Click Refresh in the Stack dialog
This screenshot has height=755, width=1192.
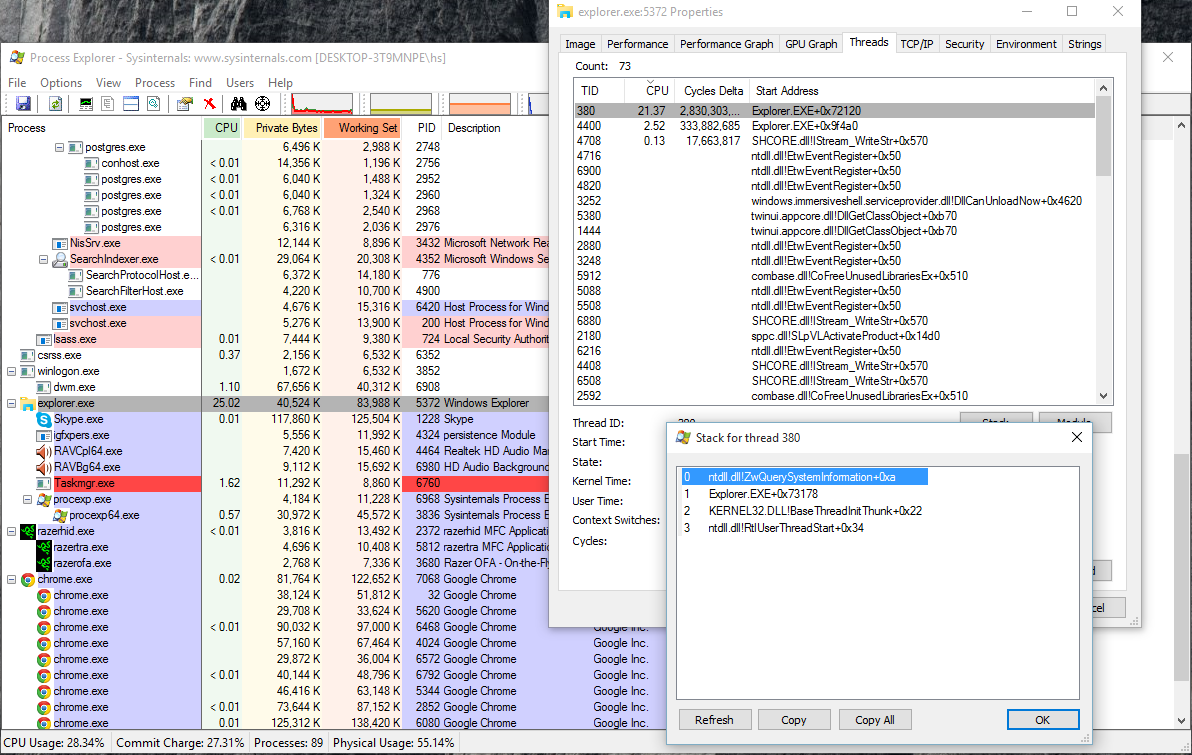coord(714,720)
